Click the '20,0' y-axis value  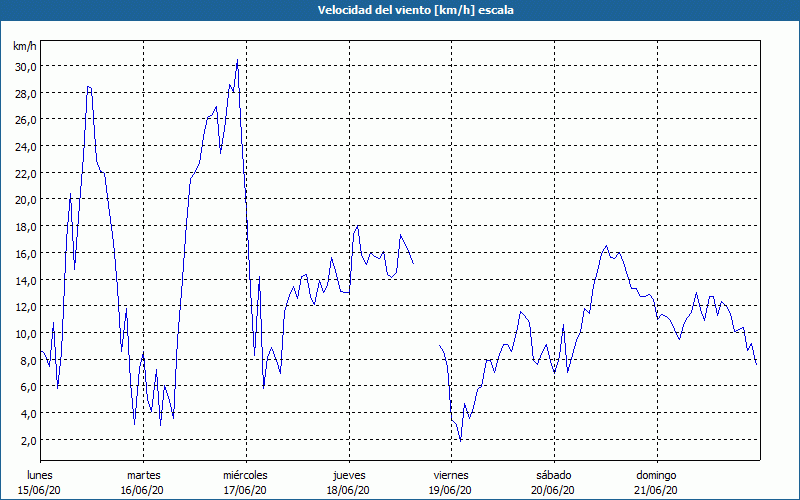25,200
